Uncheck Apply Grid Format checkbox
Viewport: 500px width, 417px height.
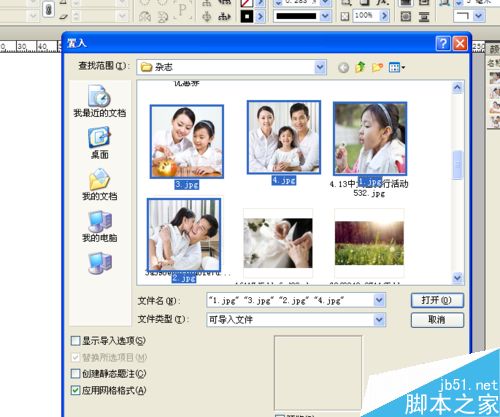click(76, 390)
